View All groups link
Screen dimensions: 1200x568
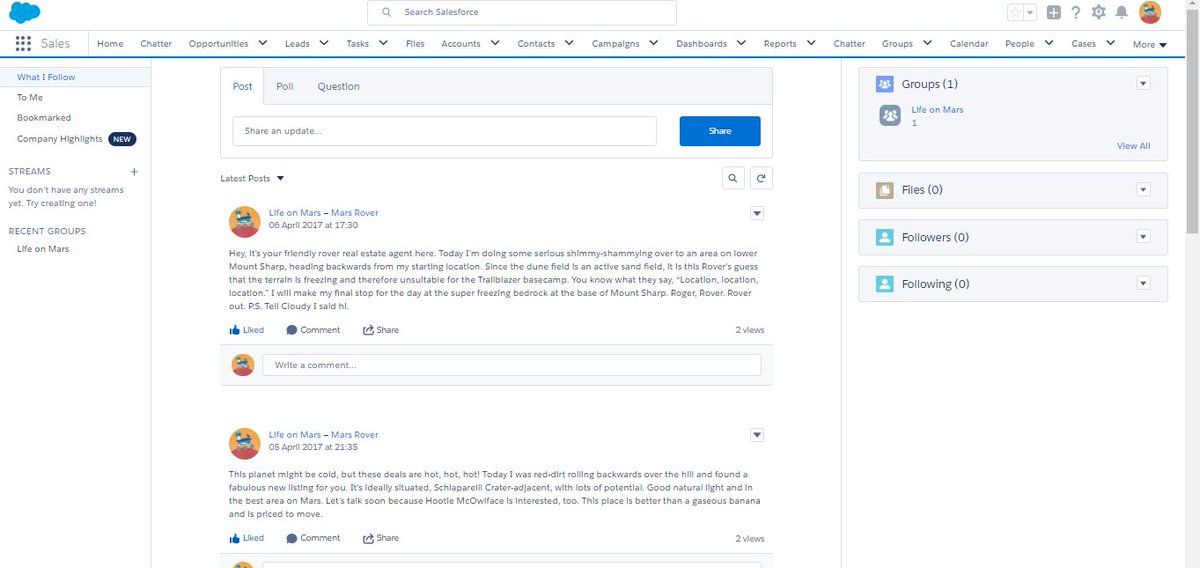(1133, 146)
